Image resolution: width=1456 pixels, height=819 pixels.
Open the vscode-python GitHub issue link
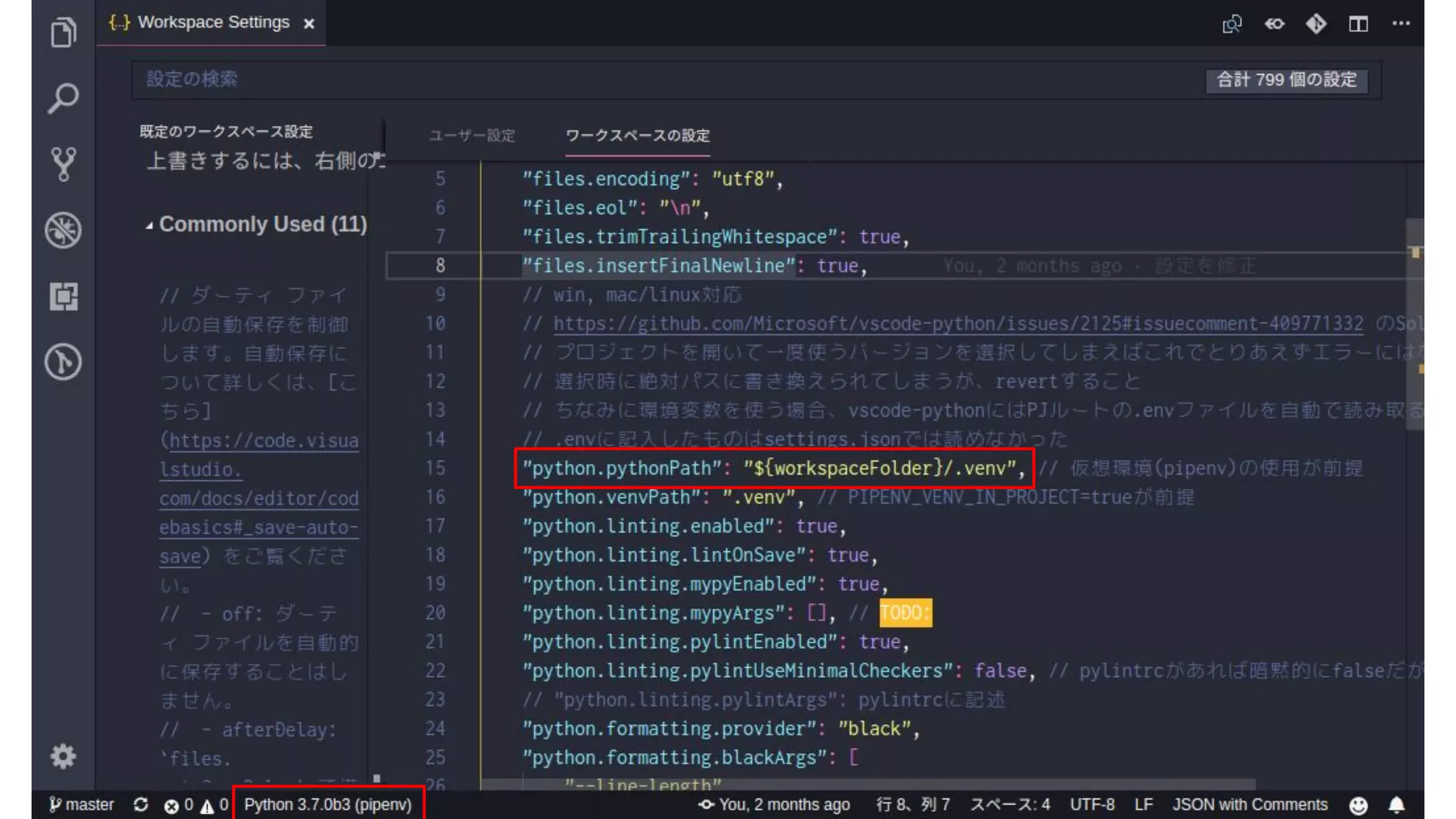click(958, 323)
